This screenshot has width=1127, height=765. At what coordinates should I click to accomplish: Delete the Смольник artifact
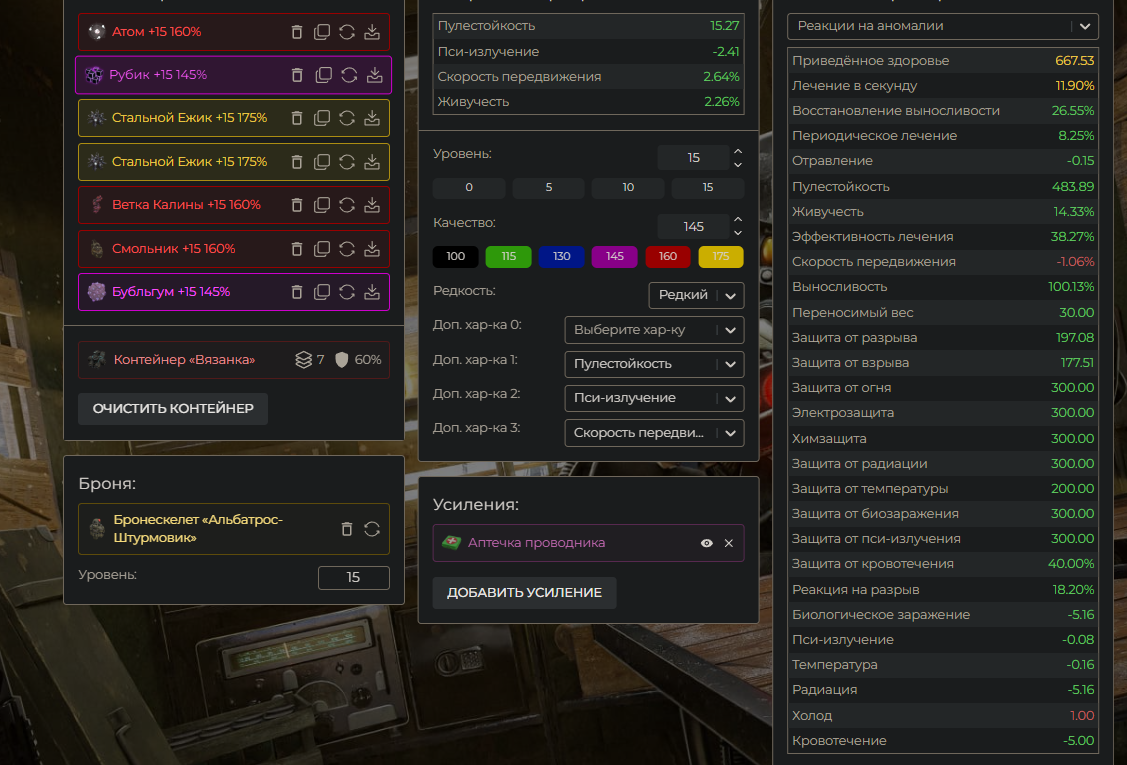pos(297,248)
